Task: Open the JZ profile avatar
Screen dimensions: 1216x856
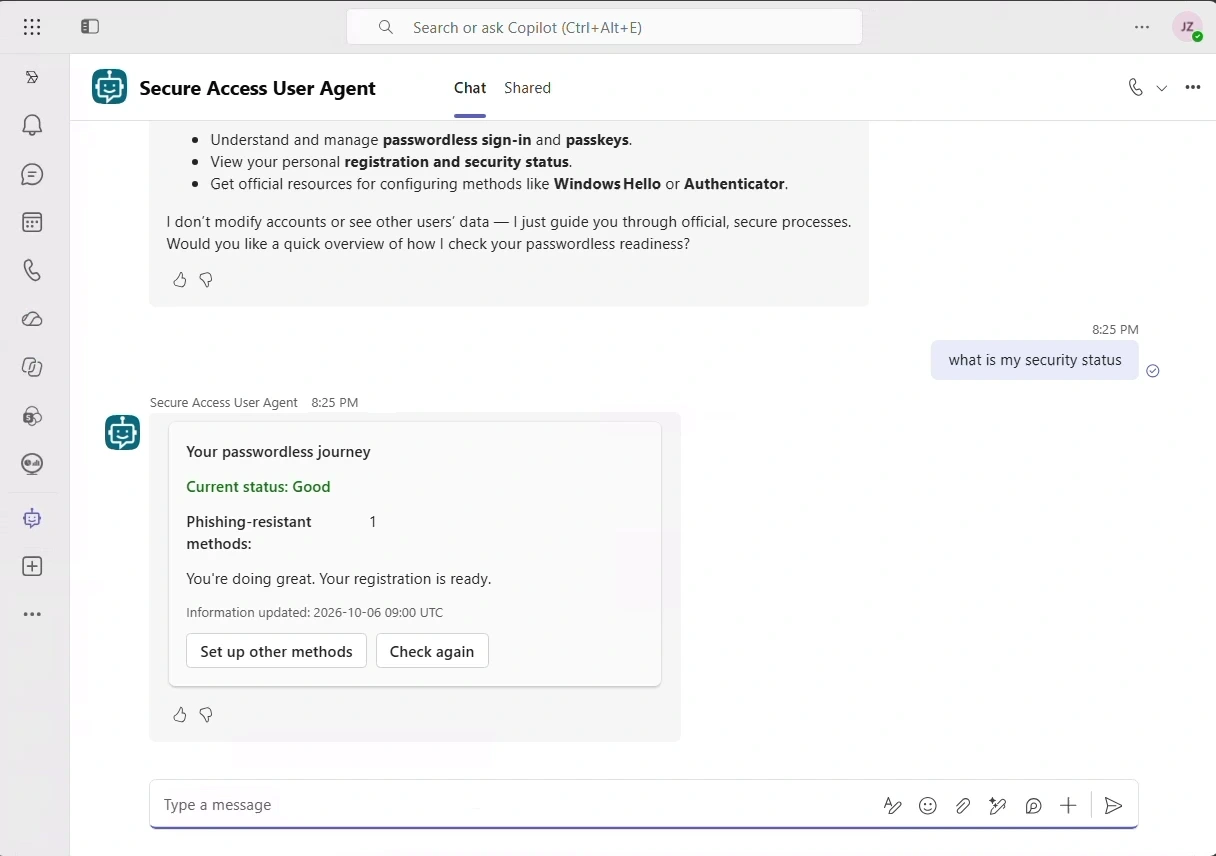Action: coord(1188,27)
